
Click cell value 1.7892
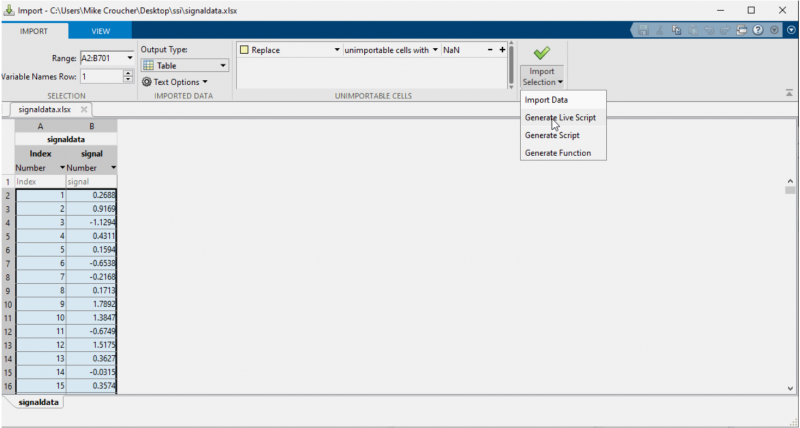92,304
